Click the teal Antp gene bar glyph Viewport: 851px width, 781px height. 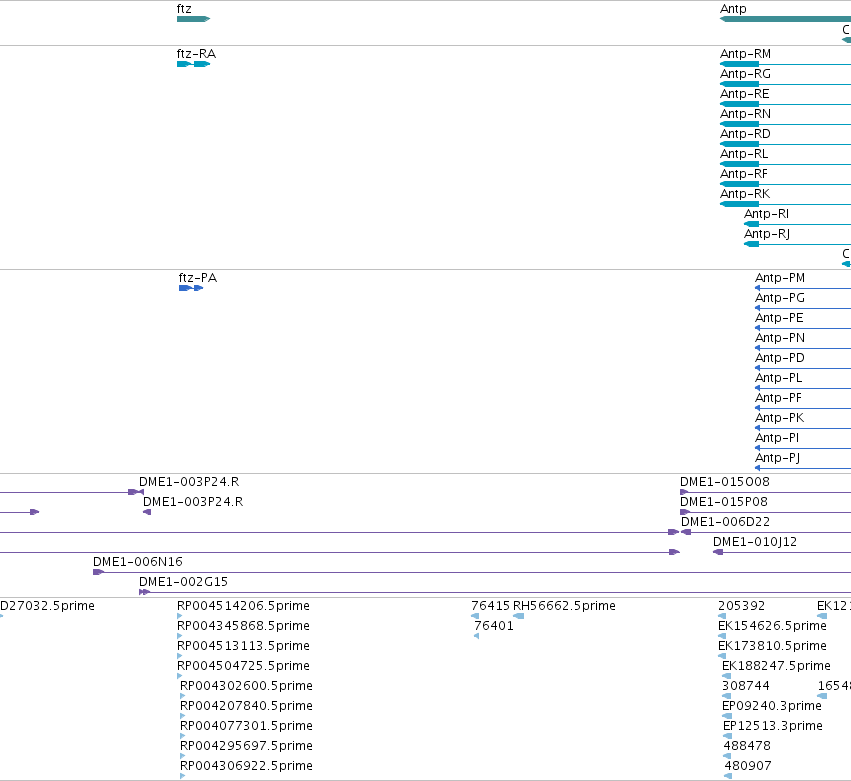point(785,19)
